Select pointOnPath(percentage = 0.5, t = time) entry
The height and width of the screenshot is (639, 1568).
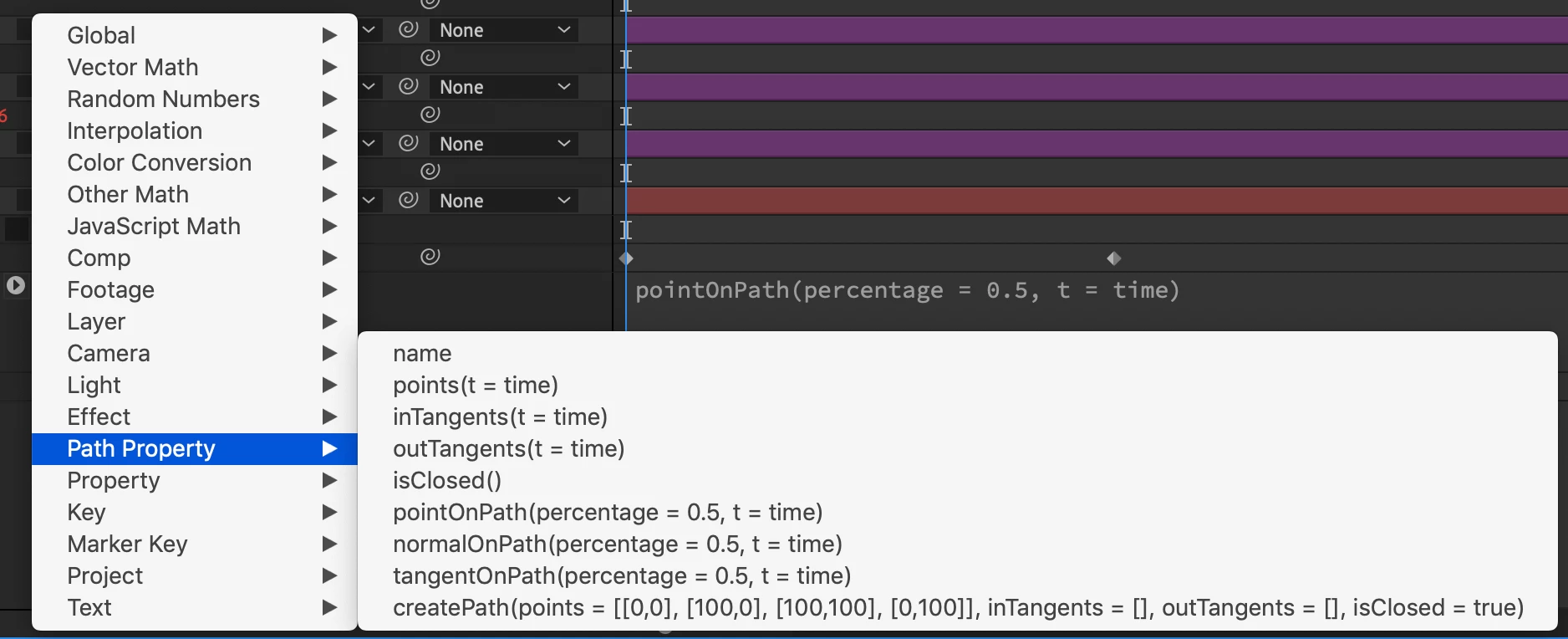[x=608, y=512]
